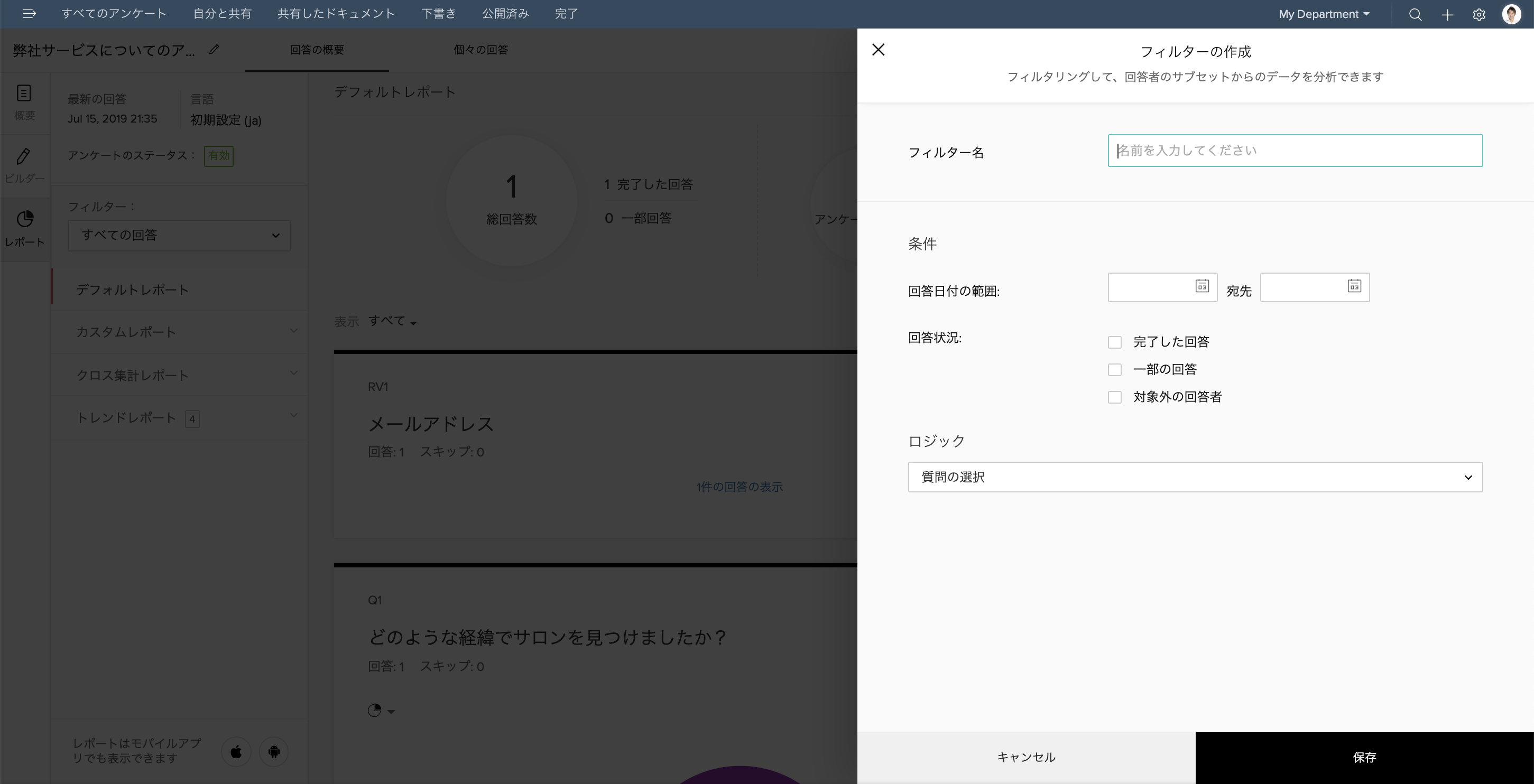Open 公開済み in top menu
Image resolution: width=1534 pixels, height=784 pixels.
(x=505, y=14)
